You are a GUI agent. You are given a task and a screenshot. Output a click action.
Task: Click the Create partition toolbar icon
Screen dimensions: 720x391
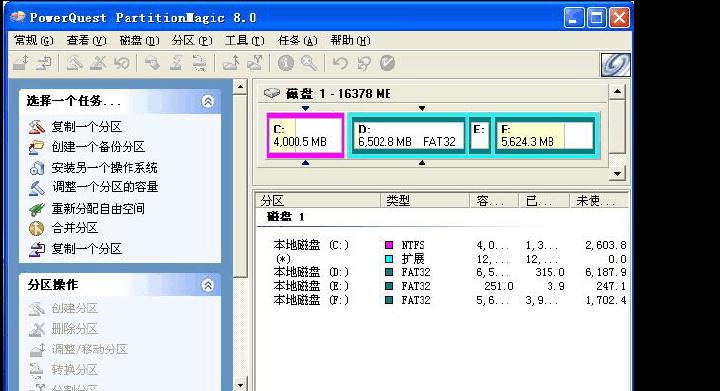(x=74, y=62)
